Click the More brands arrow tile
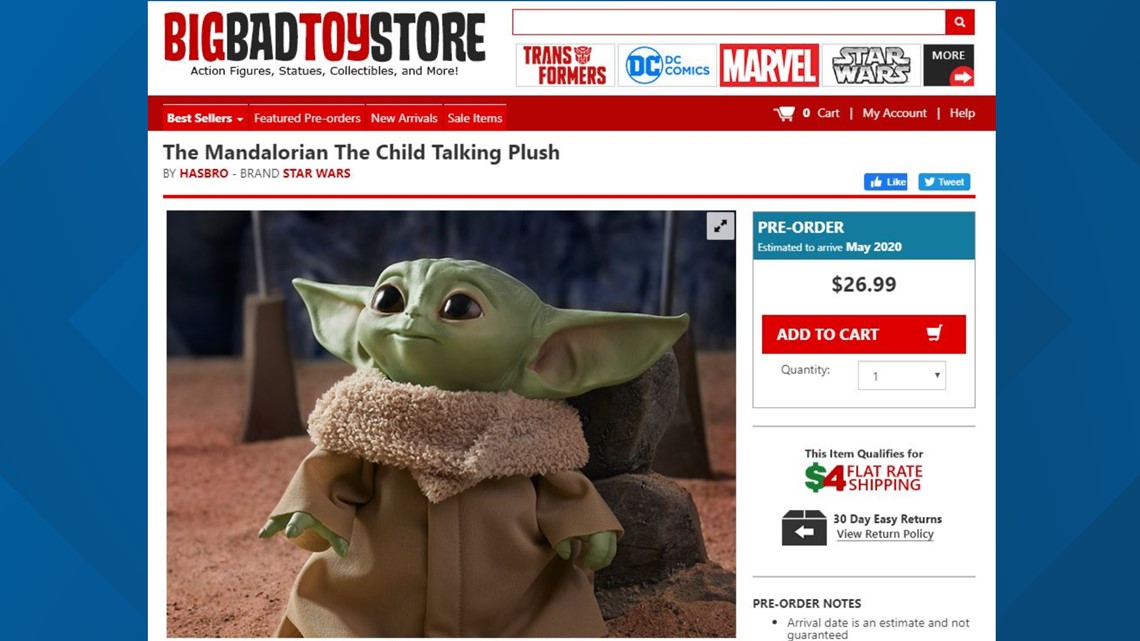The height and width of the screenshot is (641, 1140). [949, 65]
